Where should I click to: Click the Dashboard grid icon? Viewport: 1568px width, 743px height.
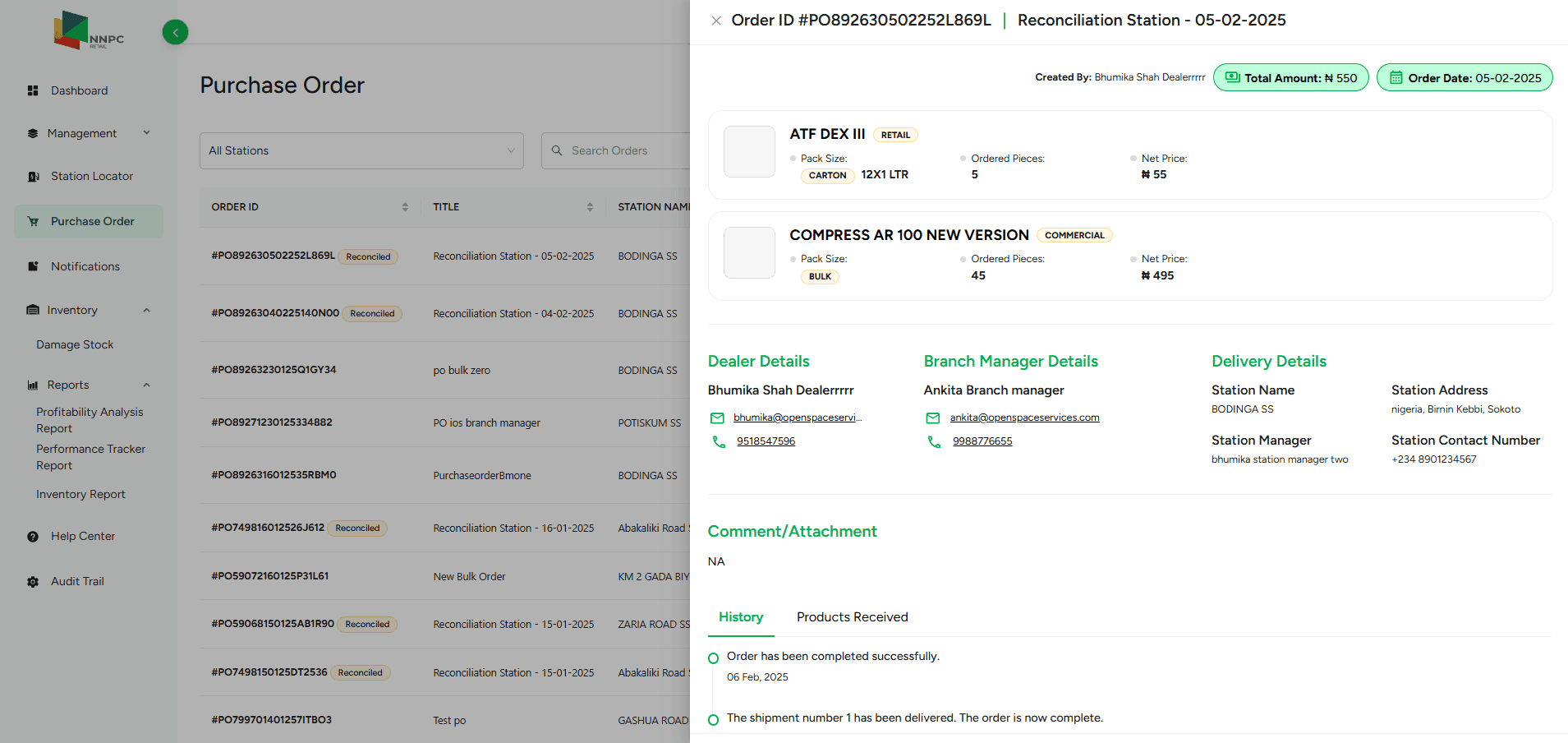coord(33,90)
